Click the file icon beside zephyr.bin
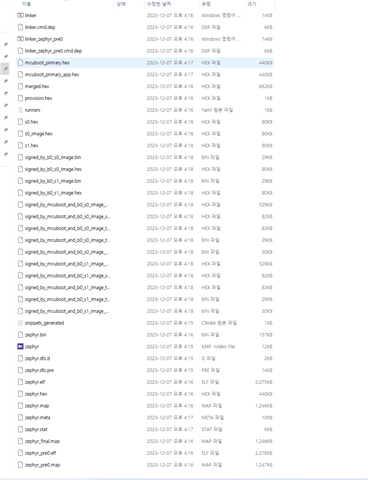Image resolution: width=368 pixels, height=480 pixels. [20, 335]
